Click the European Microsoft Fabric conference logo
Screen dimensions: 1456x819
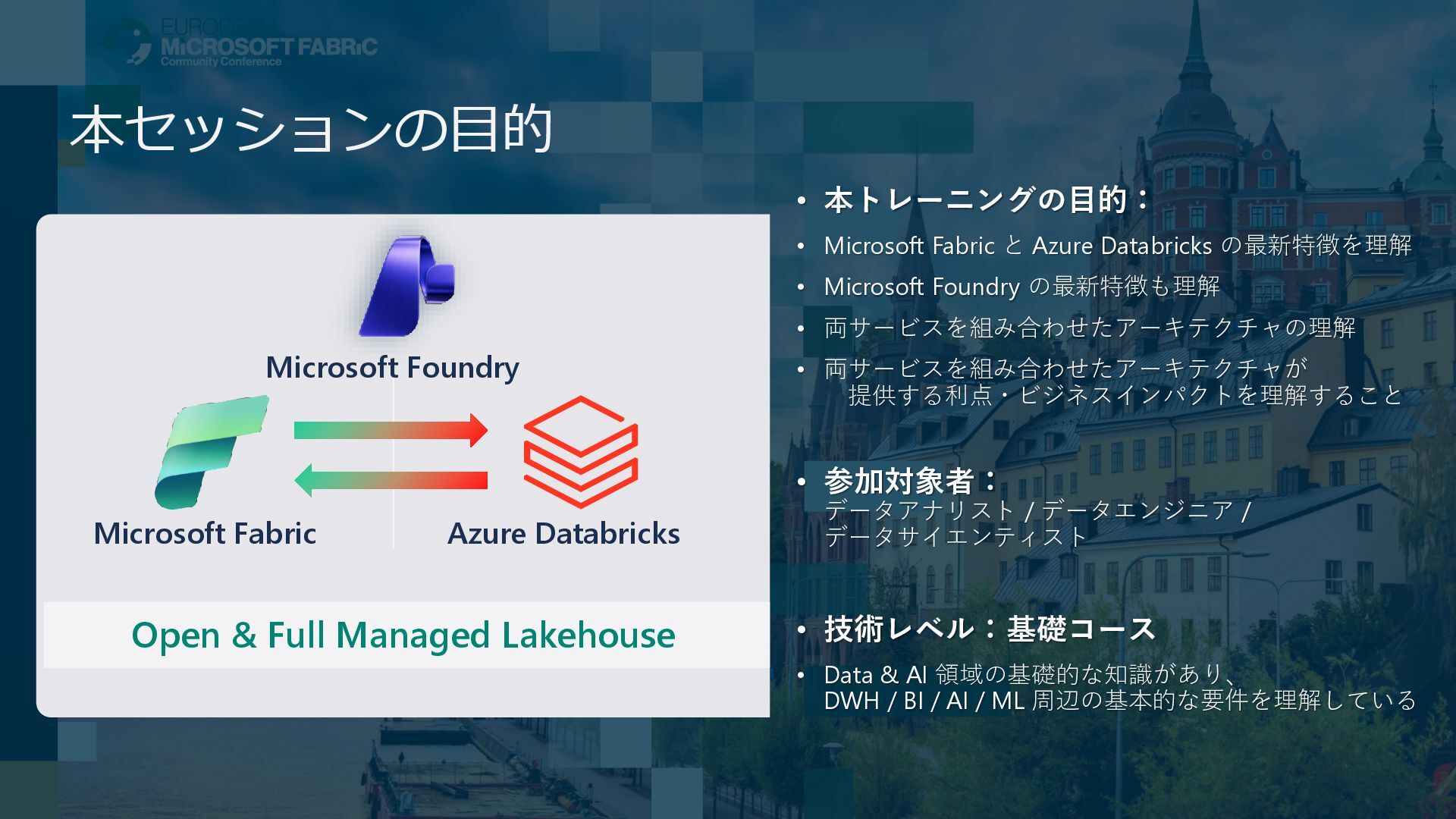click(x=241, y=43)
